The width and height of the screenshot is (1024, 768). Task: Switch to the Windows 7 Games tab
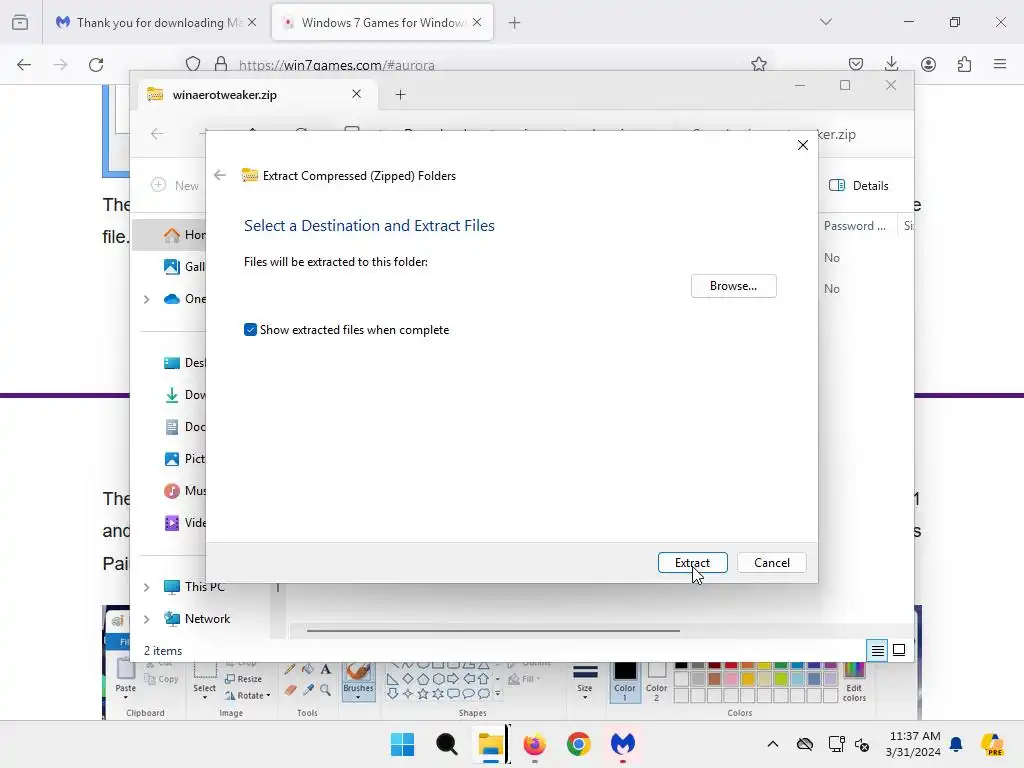pyautogui.click(x=383, y=22)
